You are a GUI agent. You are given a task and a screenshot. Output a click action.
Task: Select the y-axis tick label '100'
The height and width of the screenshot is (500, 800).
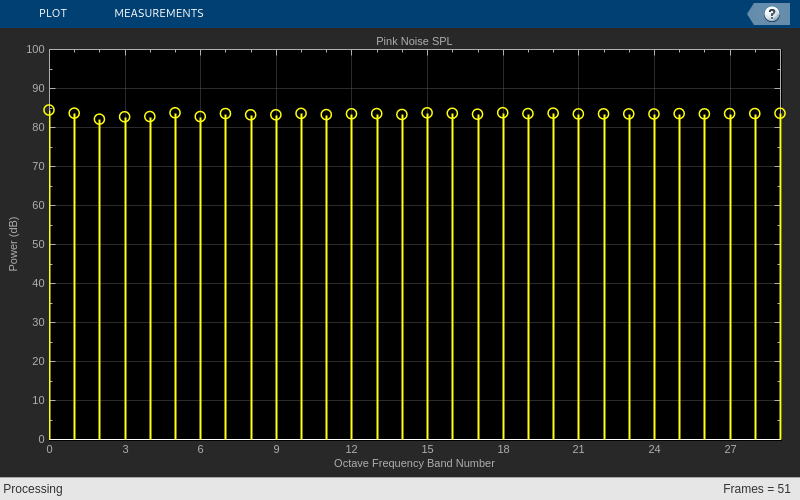tap(35, 49)
